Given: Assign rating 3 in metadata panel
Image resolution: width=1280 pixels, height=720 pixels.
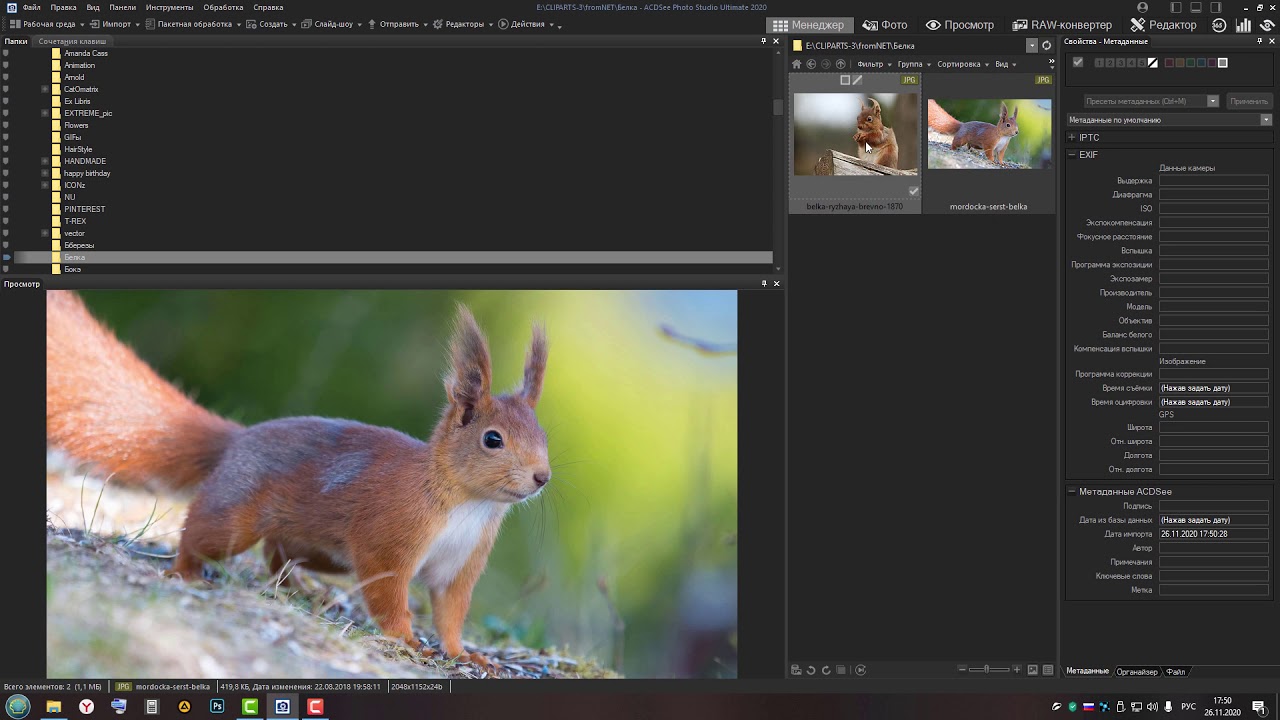Looking at the screenshot, I should tap(1120, 63).
